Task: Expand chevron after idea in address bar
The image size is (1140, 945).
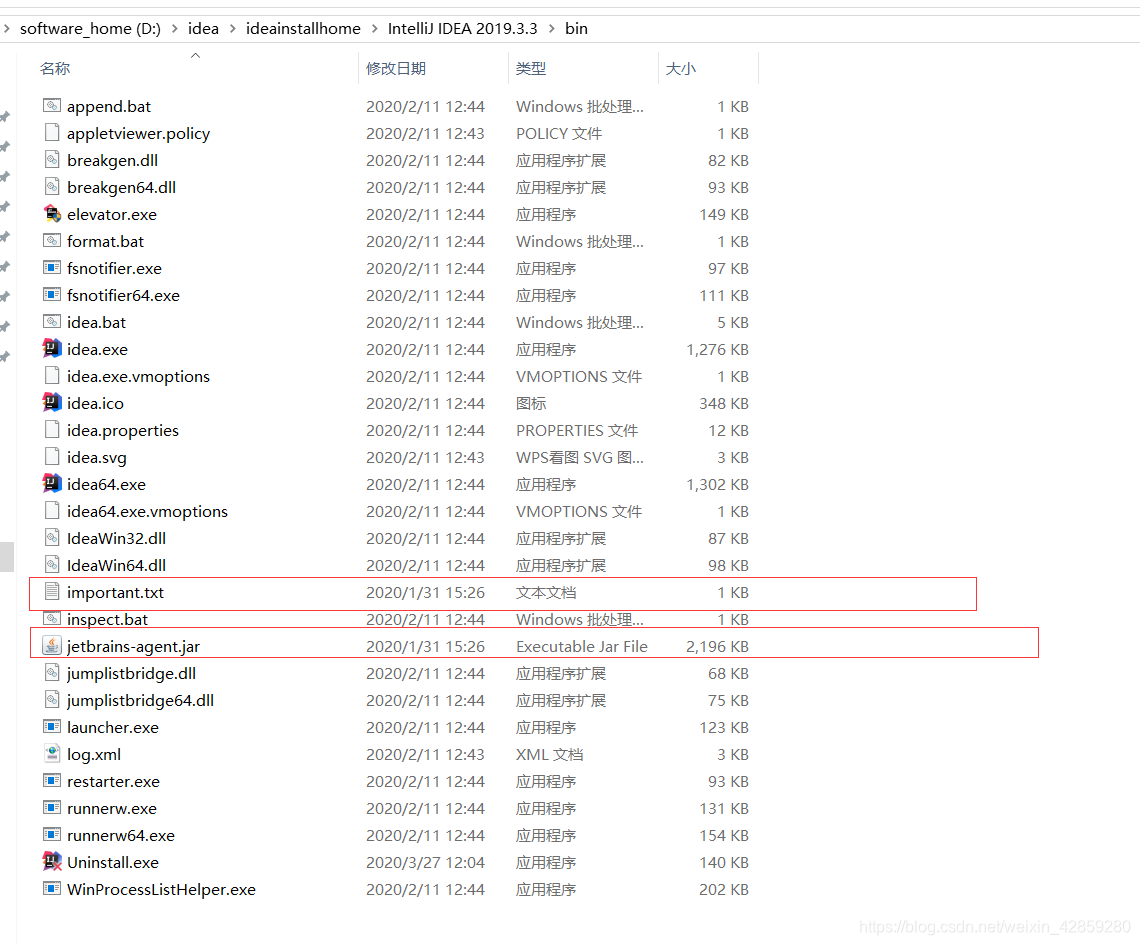Action: pos(233,28)
